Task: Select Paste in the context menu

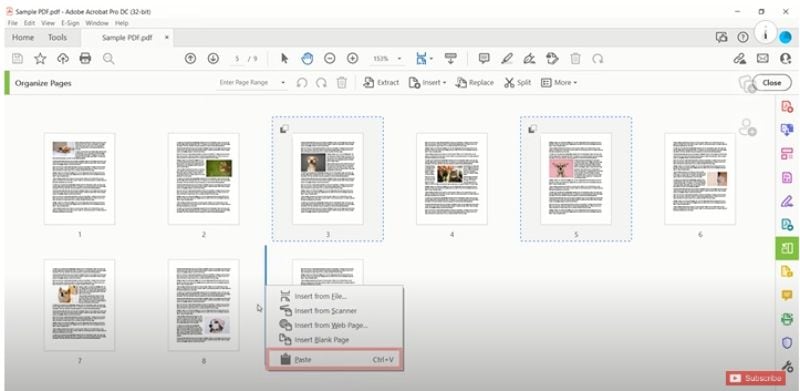Action: point(334,359)
